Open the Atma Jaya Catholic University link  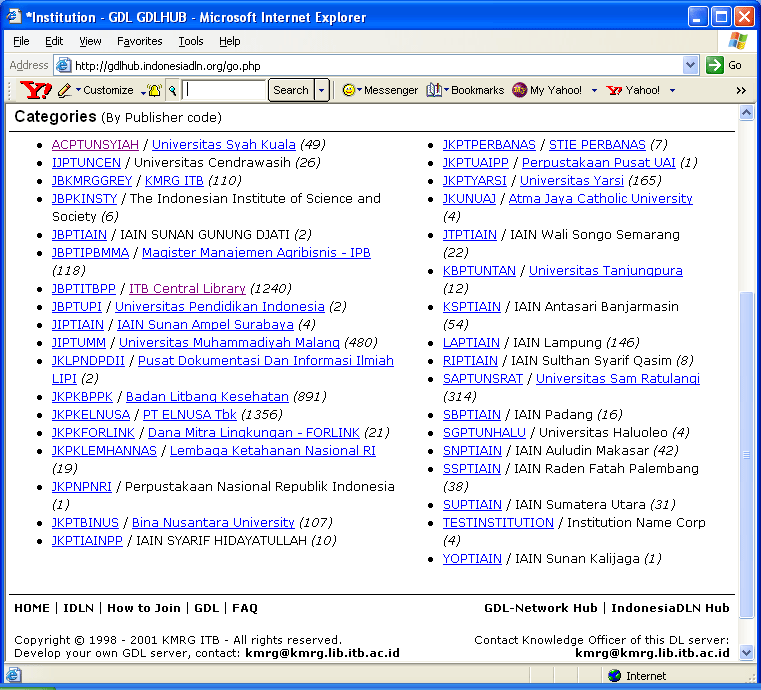click(x=600, y=198)
